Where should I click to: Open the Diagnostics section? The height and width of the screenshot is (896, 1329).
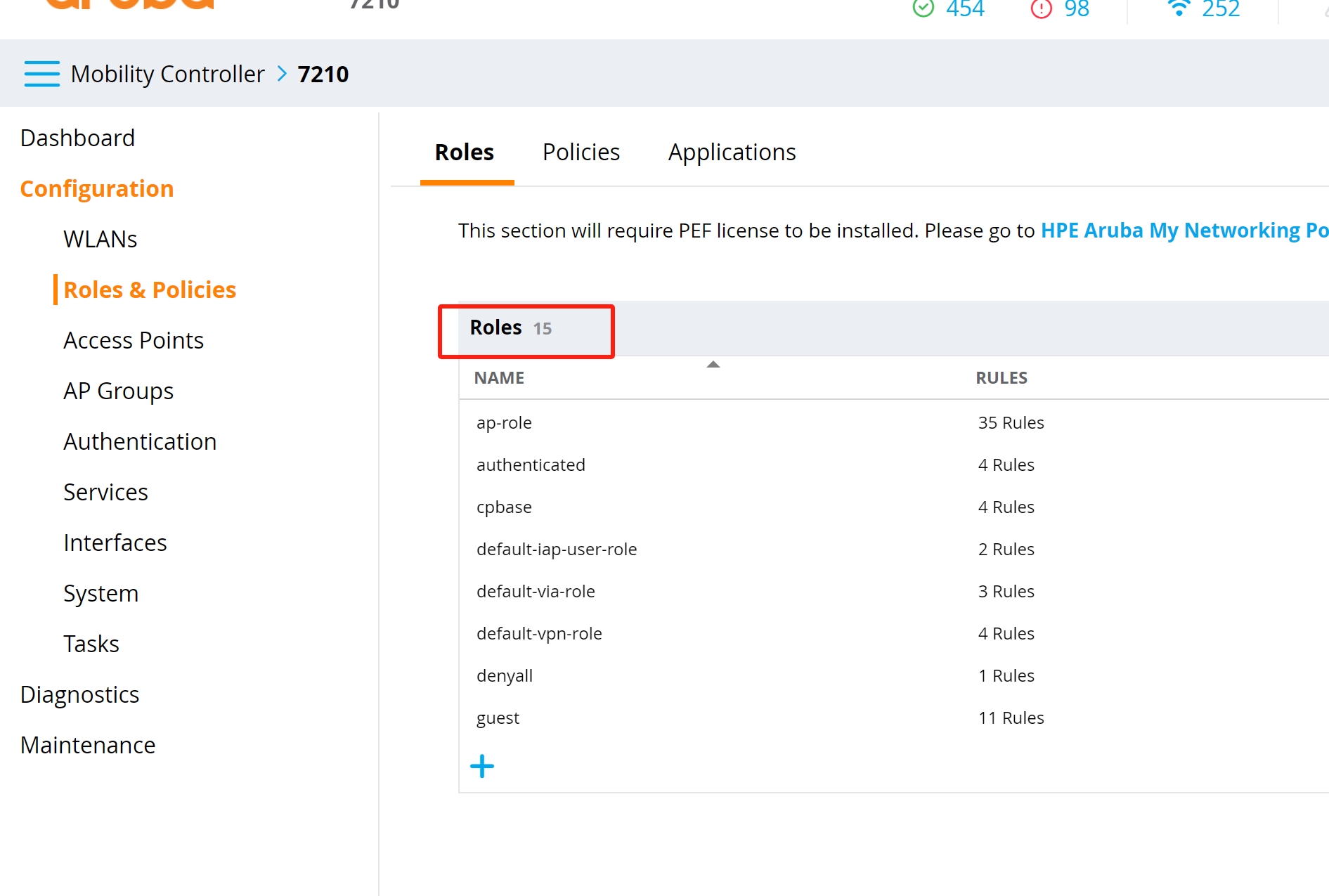79,695
